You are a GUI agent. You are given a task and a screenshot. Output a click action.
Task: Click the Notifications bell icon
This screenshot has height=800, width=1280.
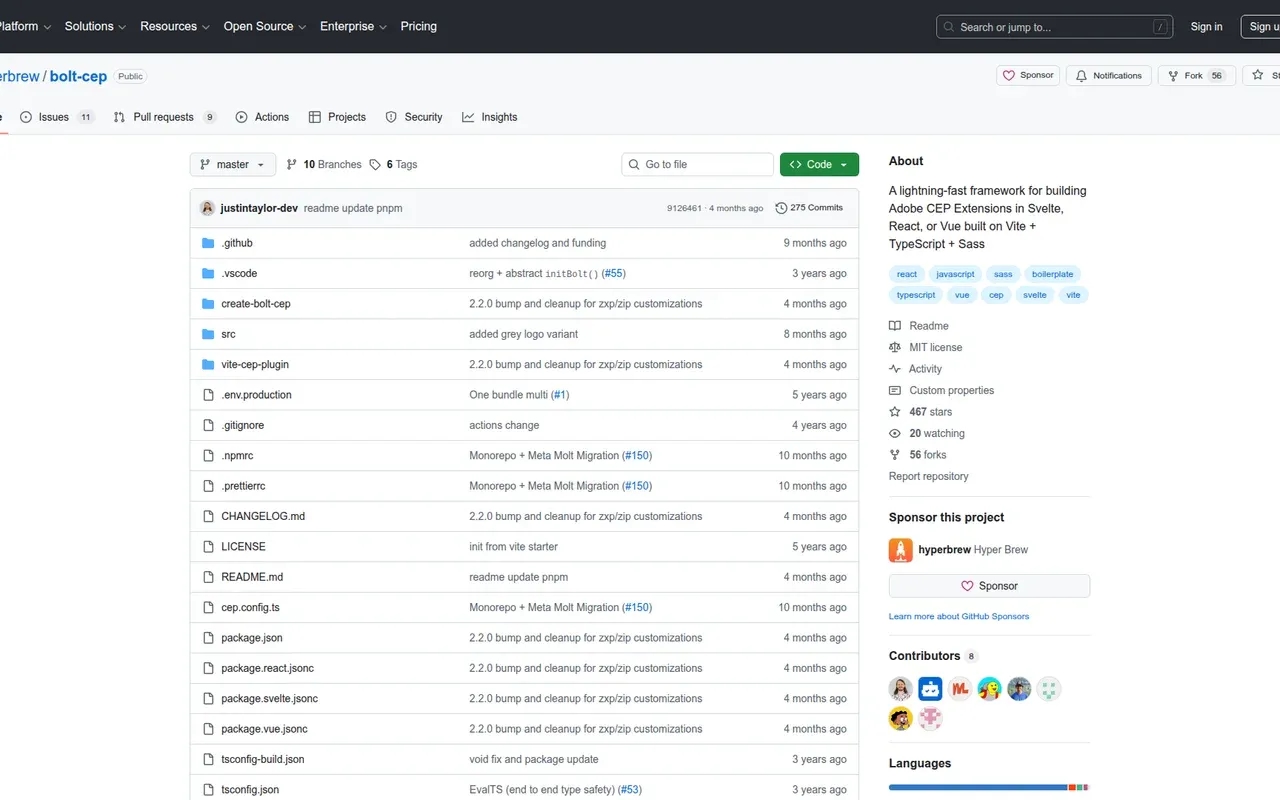click(1081, 76)
